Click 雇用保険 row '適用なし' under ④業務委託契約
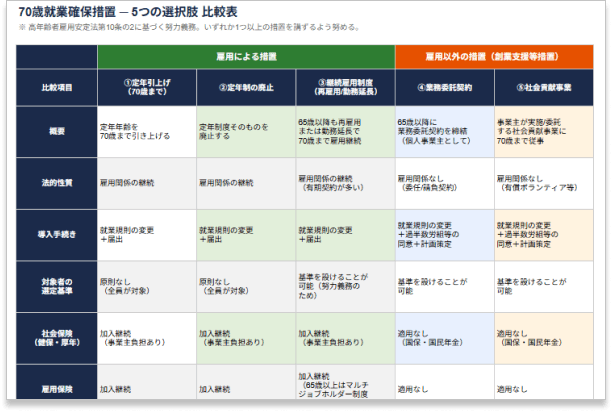The image size is (612, 412). tap(445, 382)
